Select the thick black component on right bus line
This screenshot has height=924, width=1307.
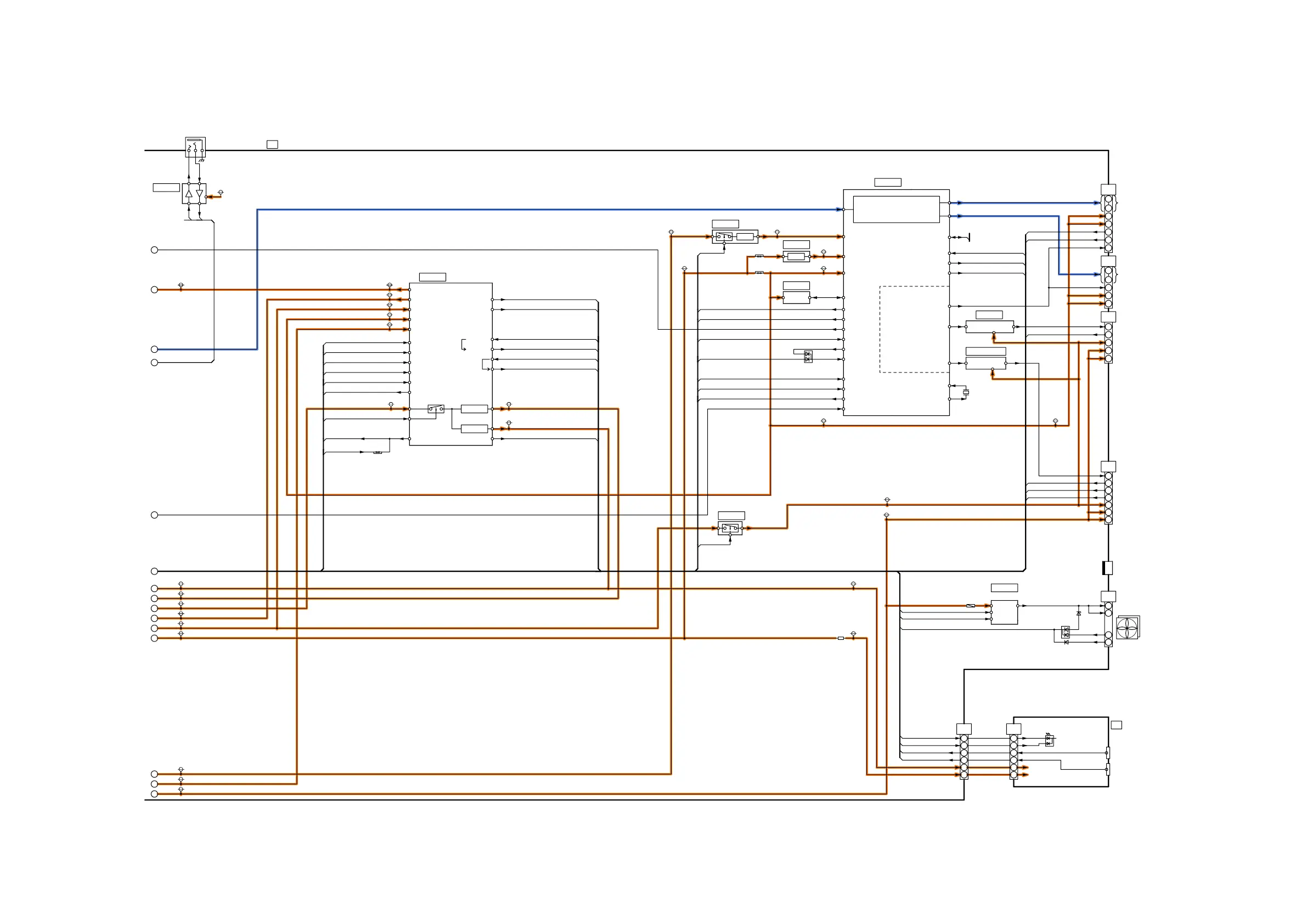click(1107, 567)
